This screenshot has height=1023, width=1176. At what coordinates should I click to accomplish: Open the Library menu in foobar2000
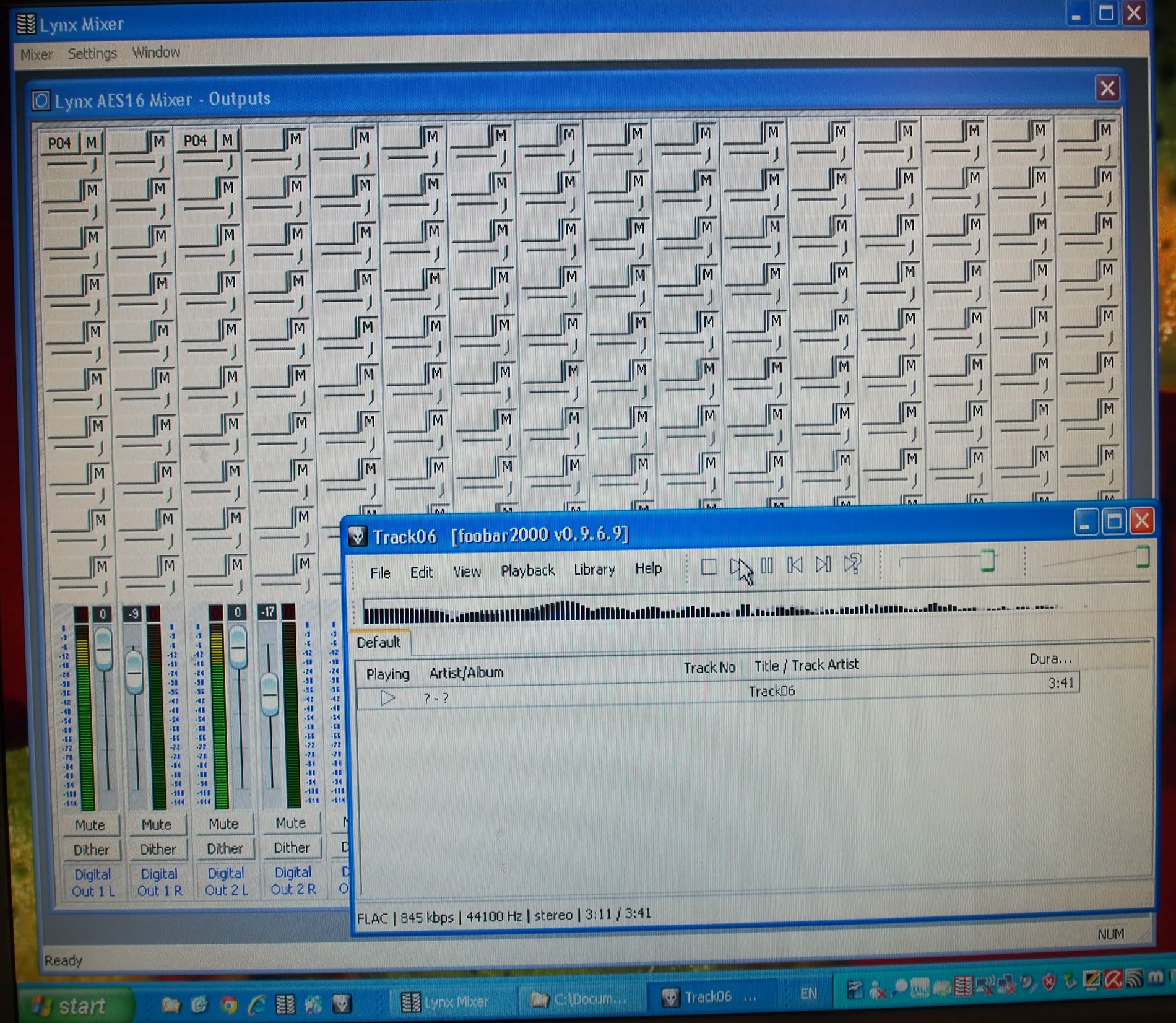[594, 569]
